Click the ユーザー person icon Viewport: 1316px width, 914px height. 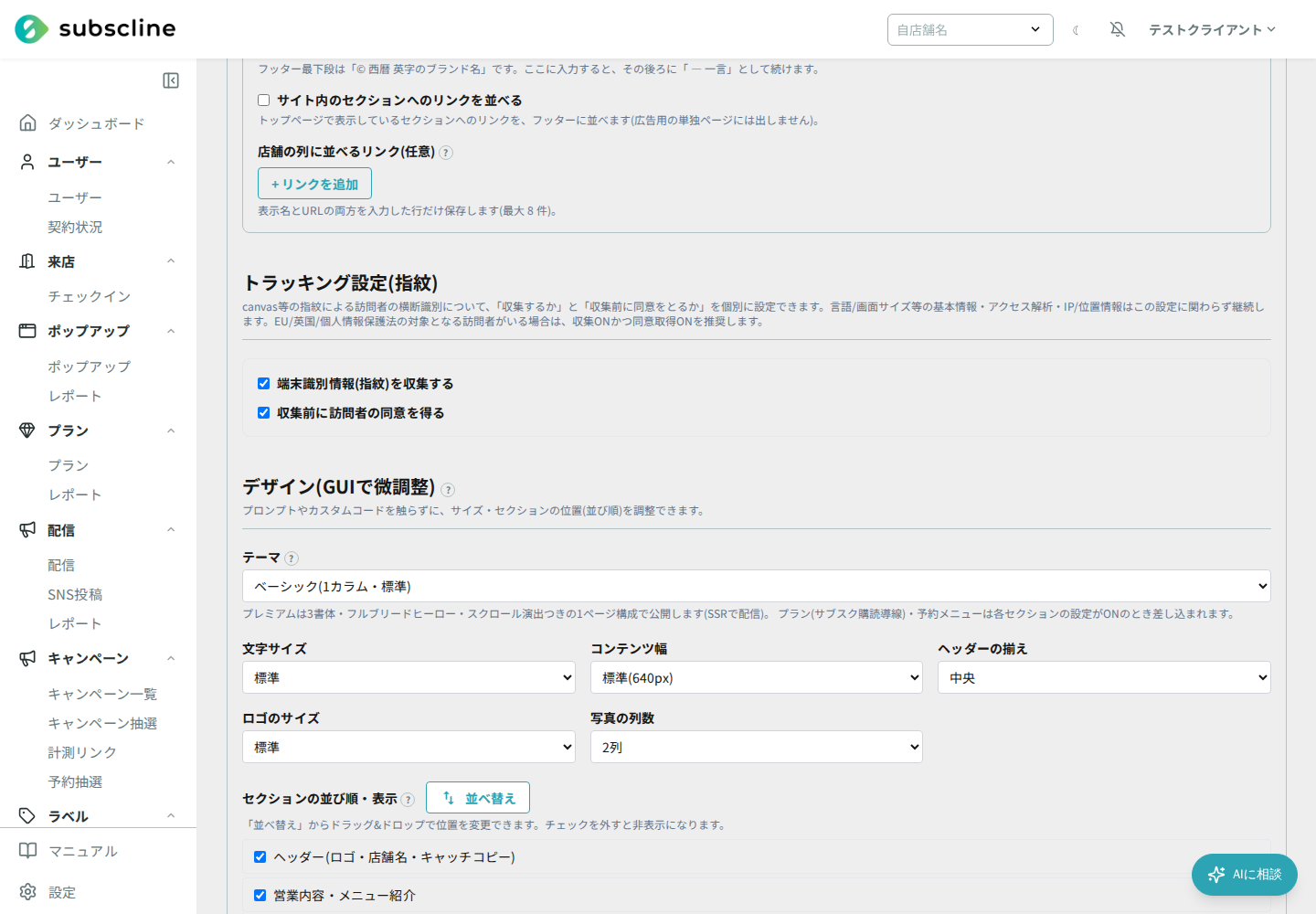(27, 162)
